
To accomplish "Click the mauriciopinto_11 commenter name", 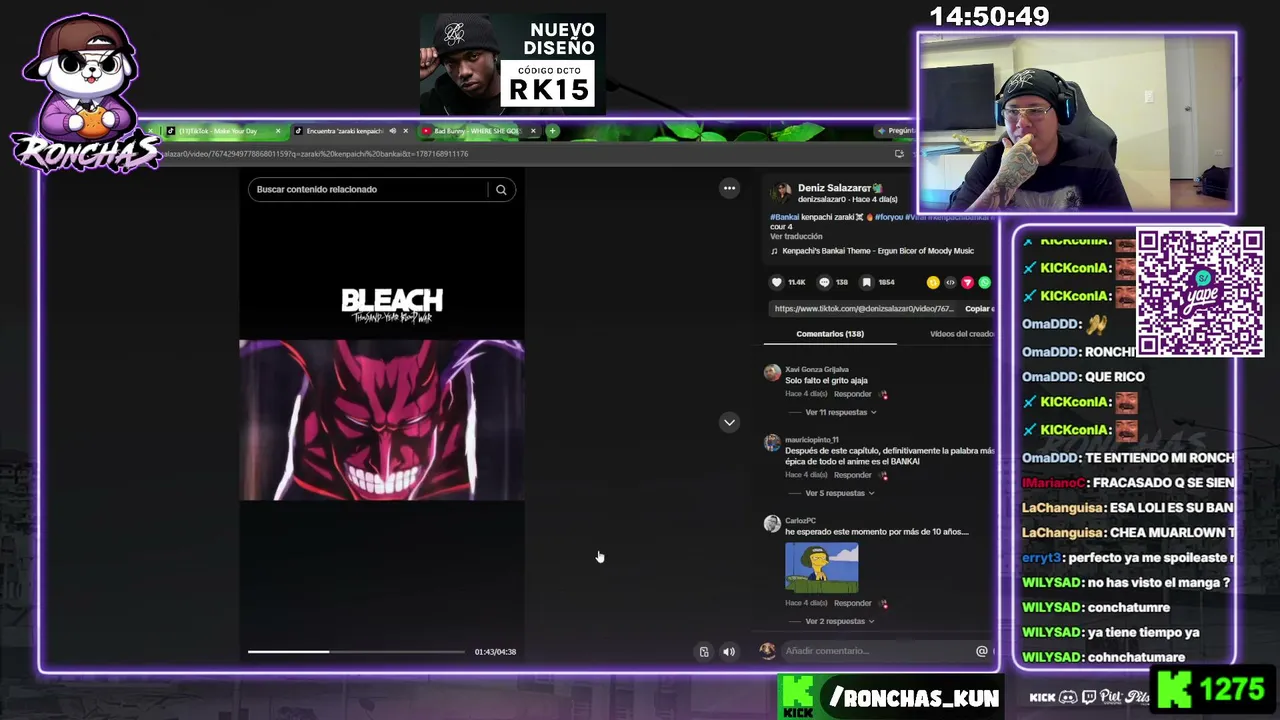I will 812,440.
